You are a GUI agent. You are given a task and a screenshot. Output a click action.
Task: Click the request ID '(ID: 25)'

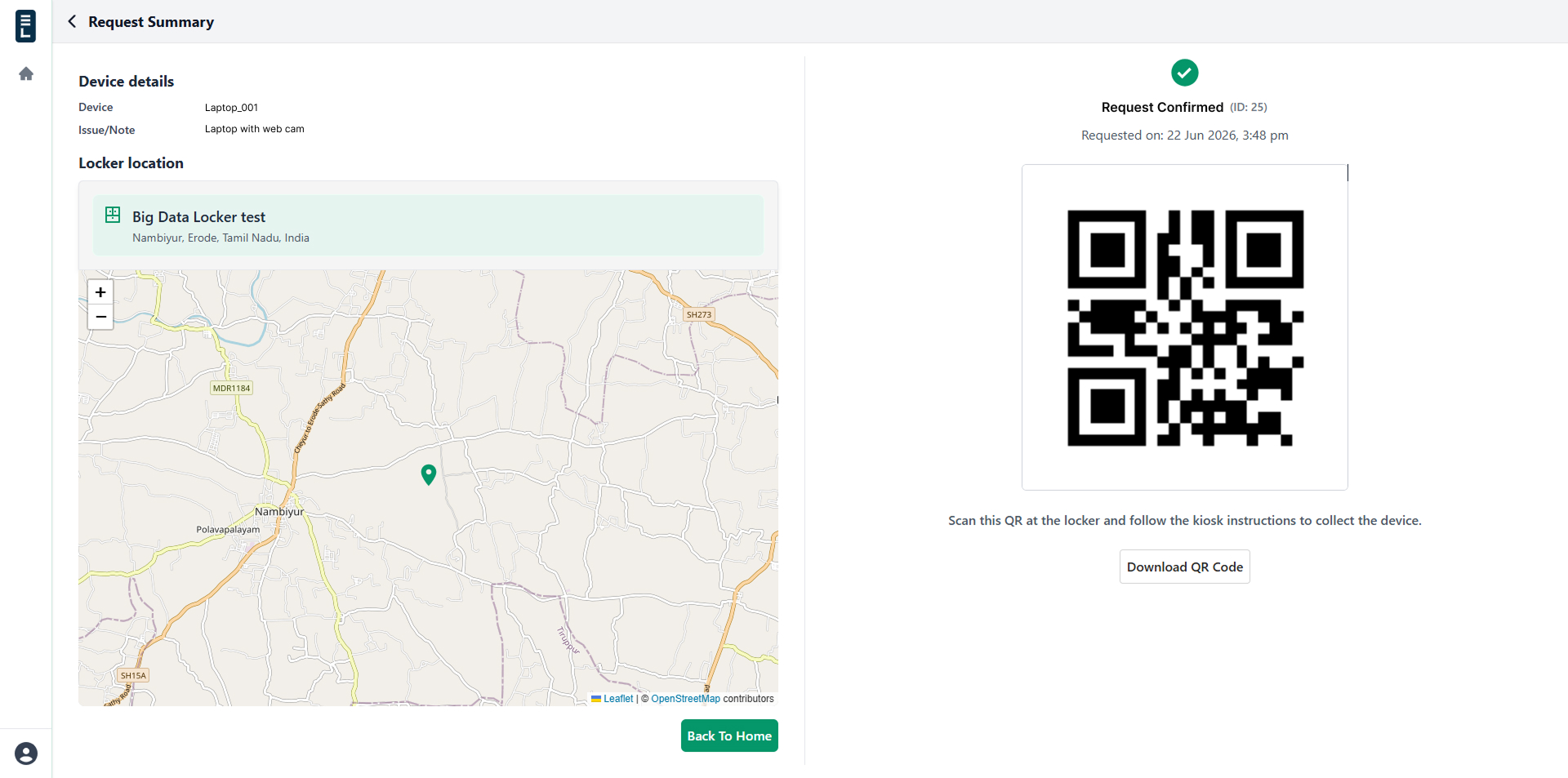1249,107
